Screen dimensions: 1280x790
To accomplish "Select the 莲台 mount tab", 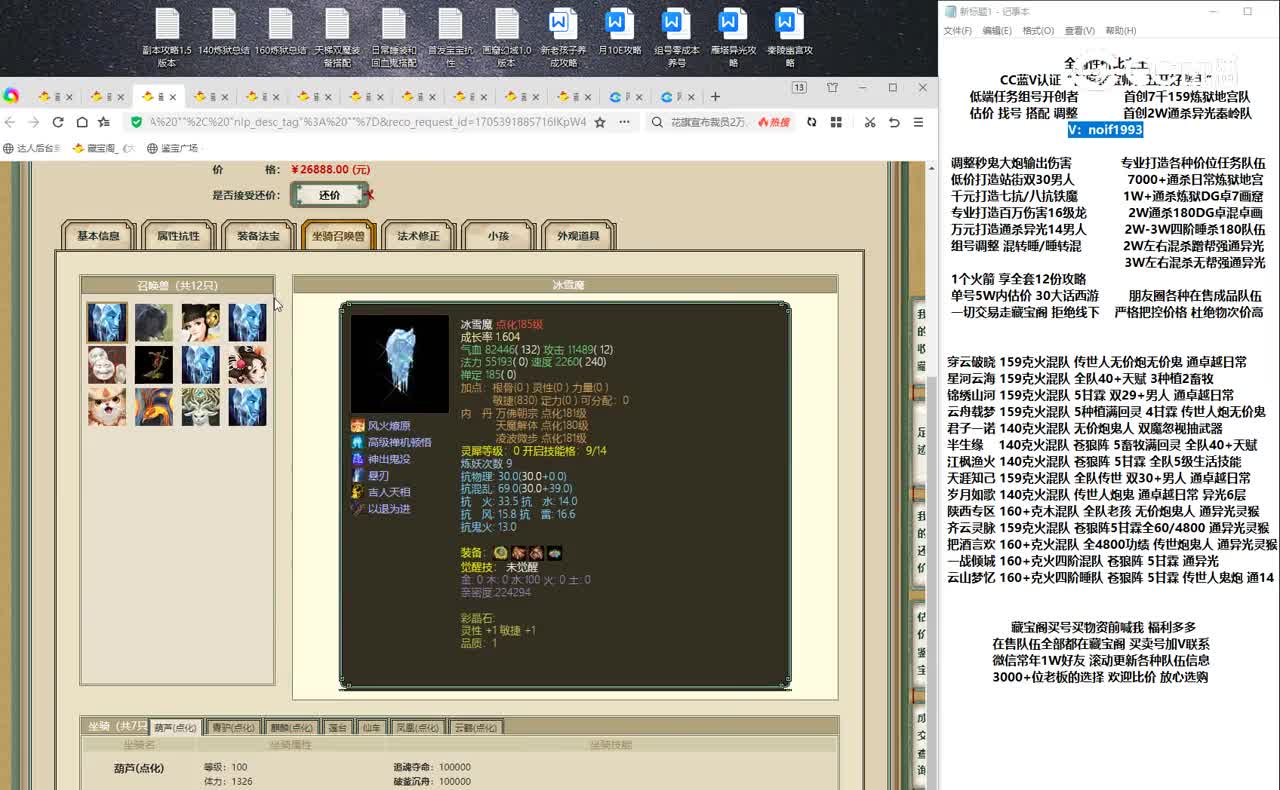I will (x=338, y=727).
